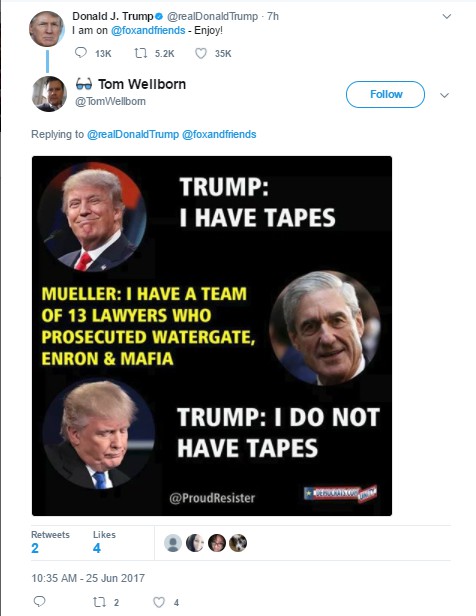Screen dimensions: 476x616
Task: View Likes count list
Action: (x=104, y=542)
